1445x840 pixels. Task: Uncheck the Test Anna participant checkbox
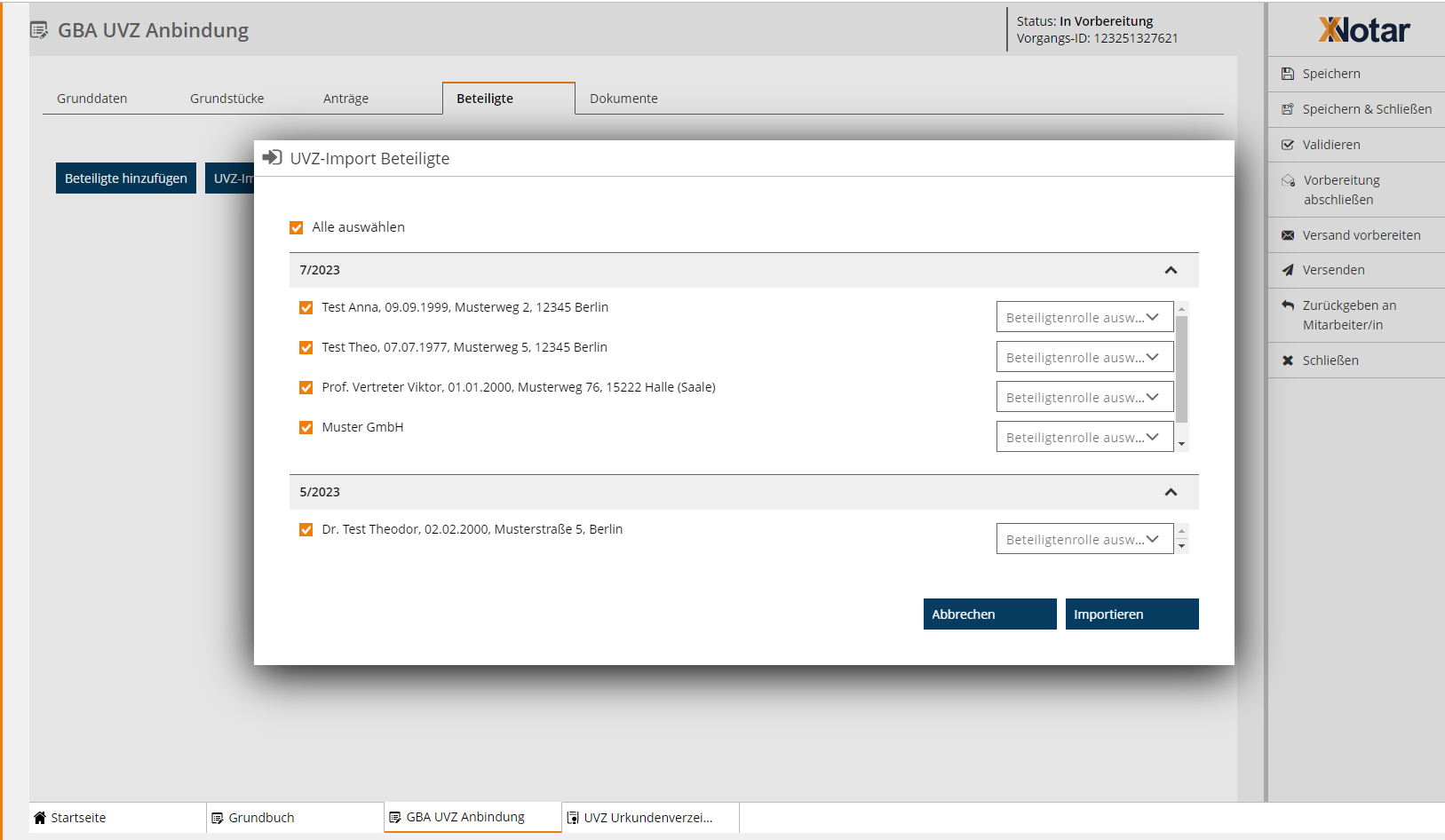pyautogui.click(x=306, y=308)
